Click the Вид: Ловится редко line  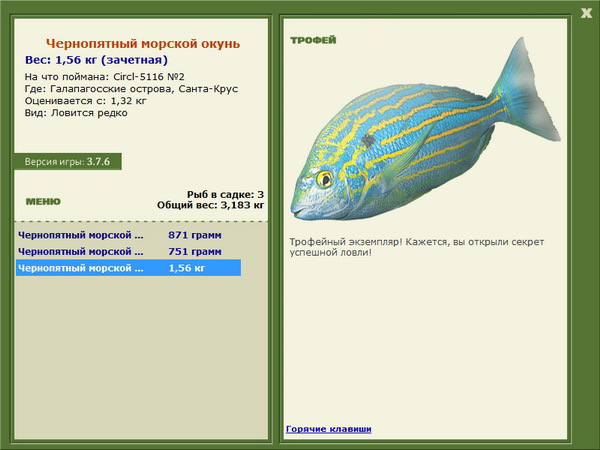pyautogui.click(x=76, y=113)
